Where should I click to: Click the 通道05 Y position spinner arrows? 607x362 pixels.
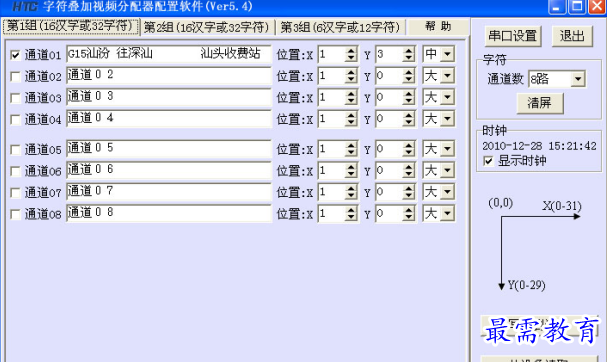click(409, 149)
